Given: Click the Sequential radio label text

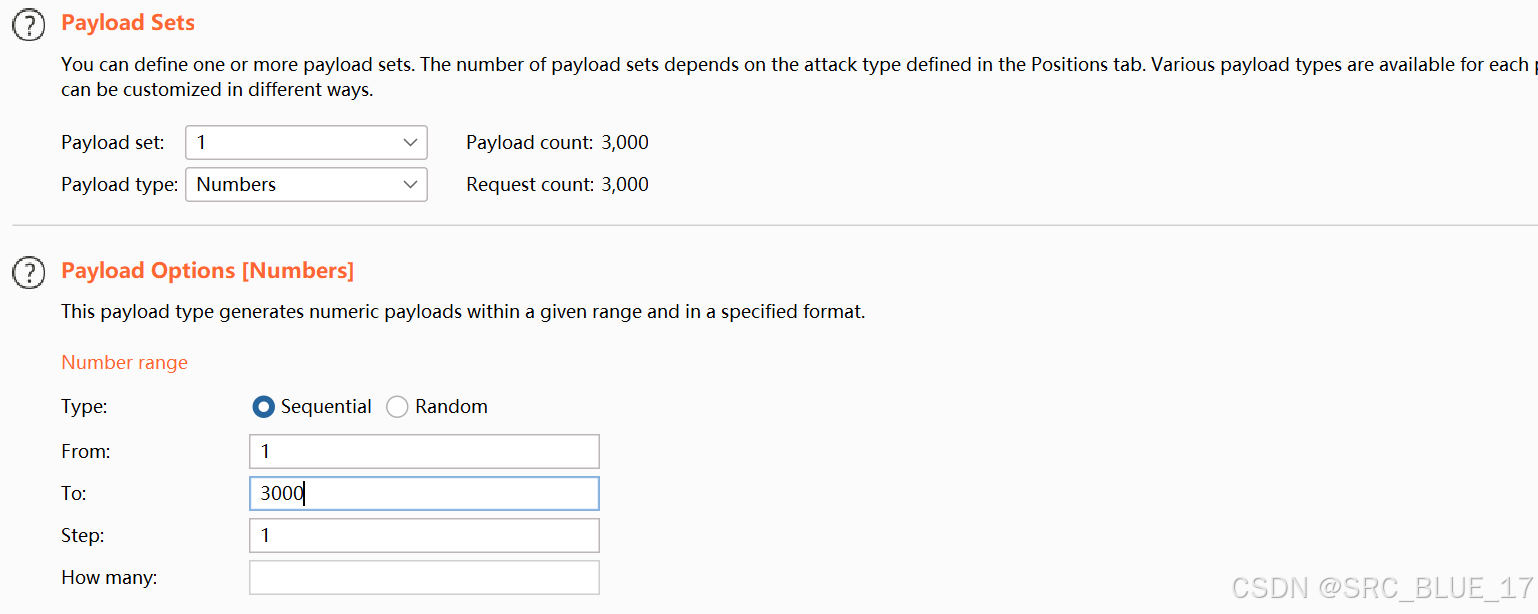Looking at the screenshot, I should [326, 407].
